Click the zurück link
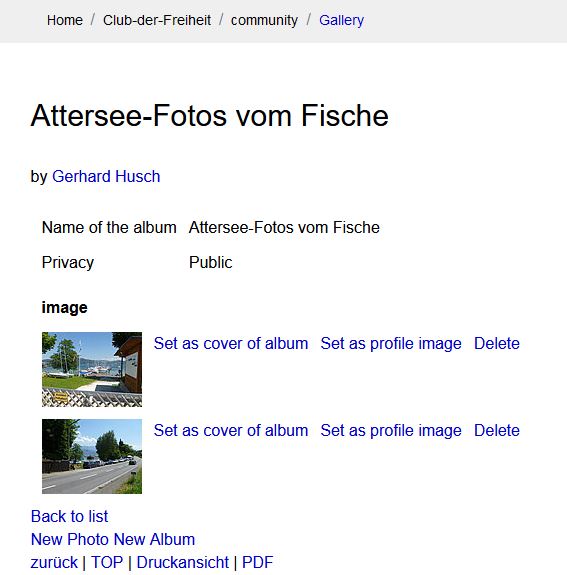567x575 pixels. click(x=54, y=562)
